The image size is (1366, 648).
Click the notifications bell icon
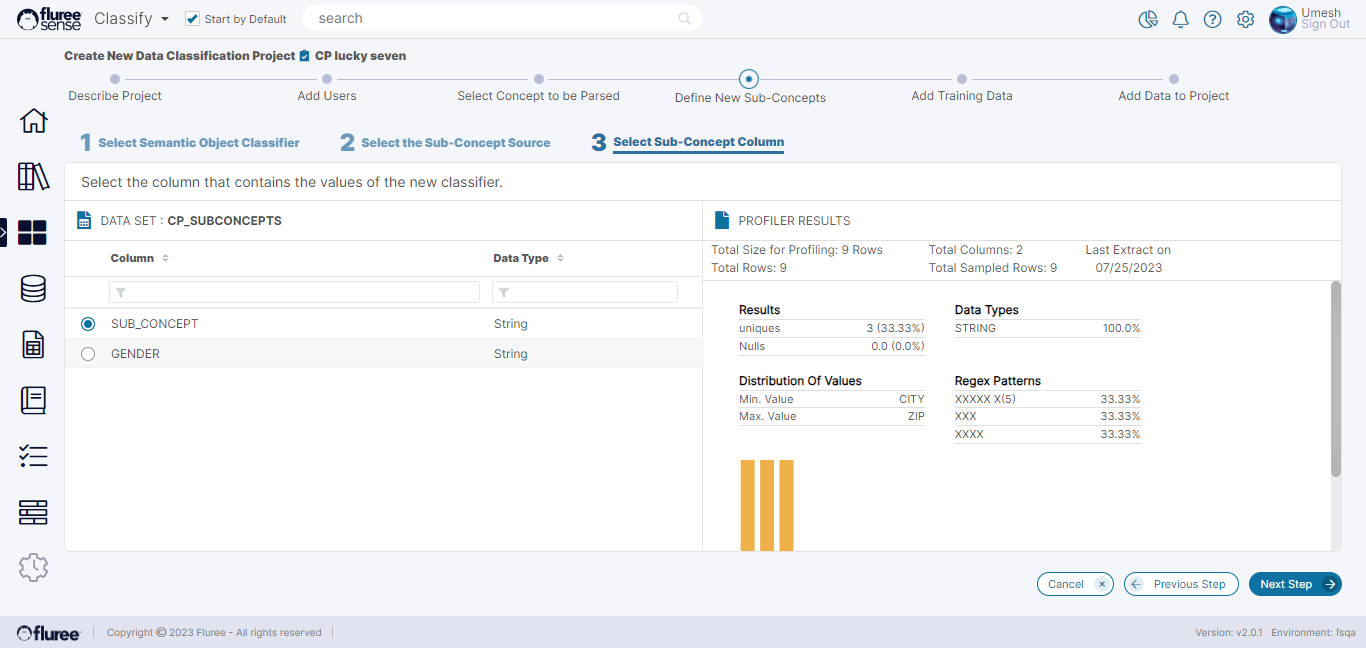tap(1180, 20)
